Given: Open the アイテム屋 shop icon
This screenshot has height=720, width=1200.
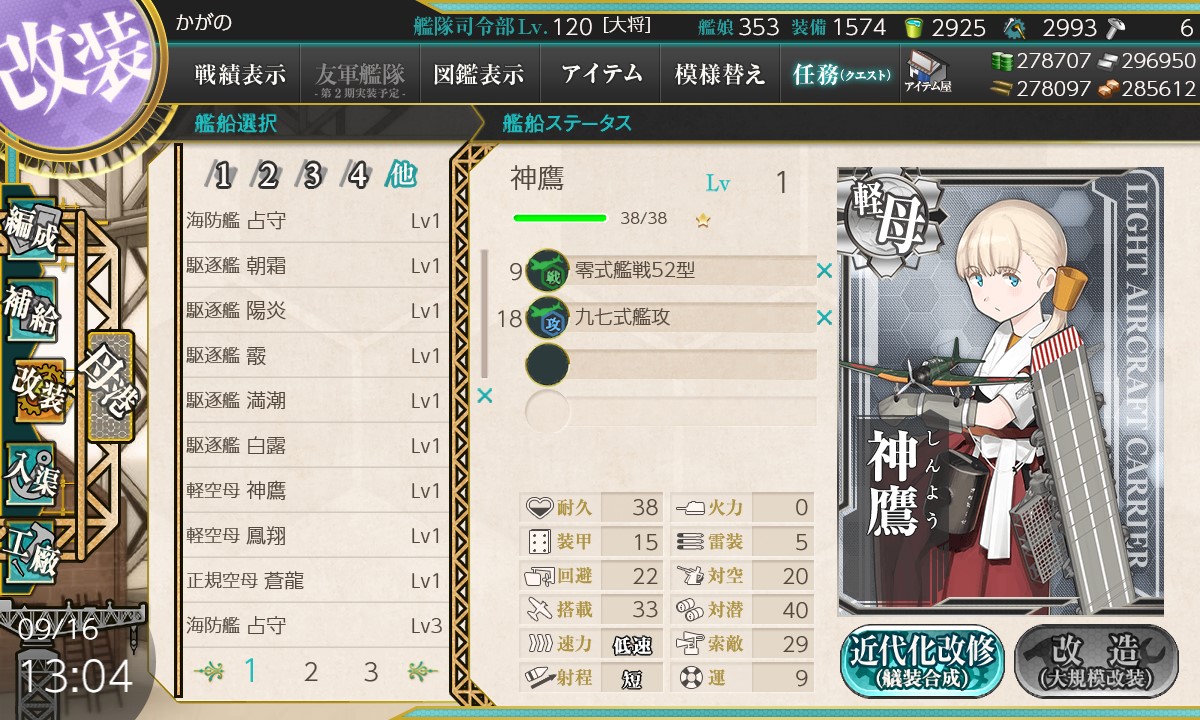Looking at the screenshot, I should 927,72.
